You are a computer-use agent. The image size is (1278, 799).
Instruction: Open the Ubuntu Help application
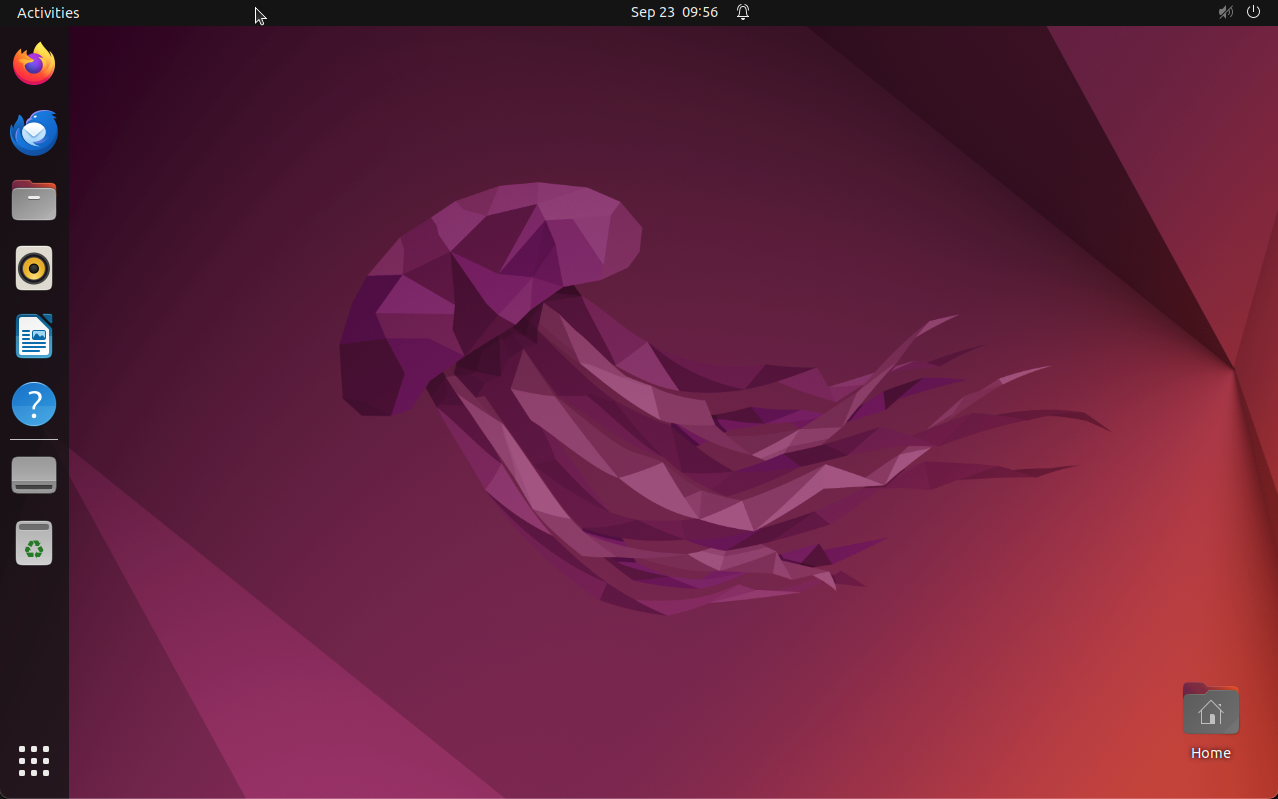[33, 403]
